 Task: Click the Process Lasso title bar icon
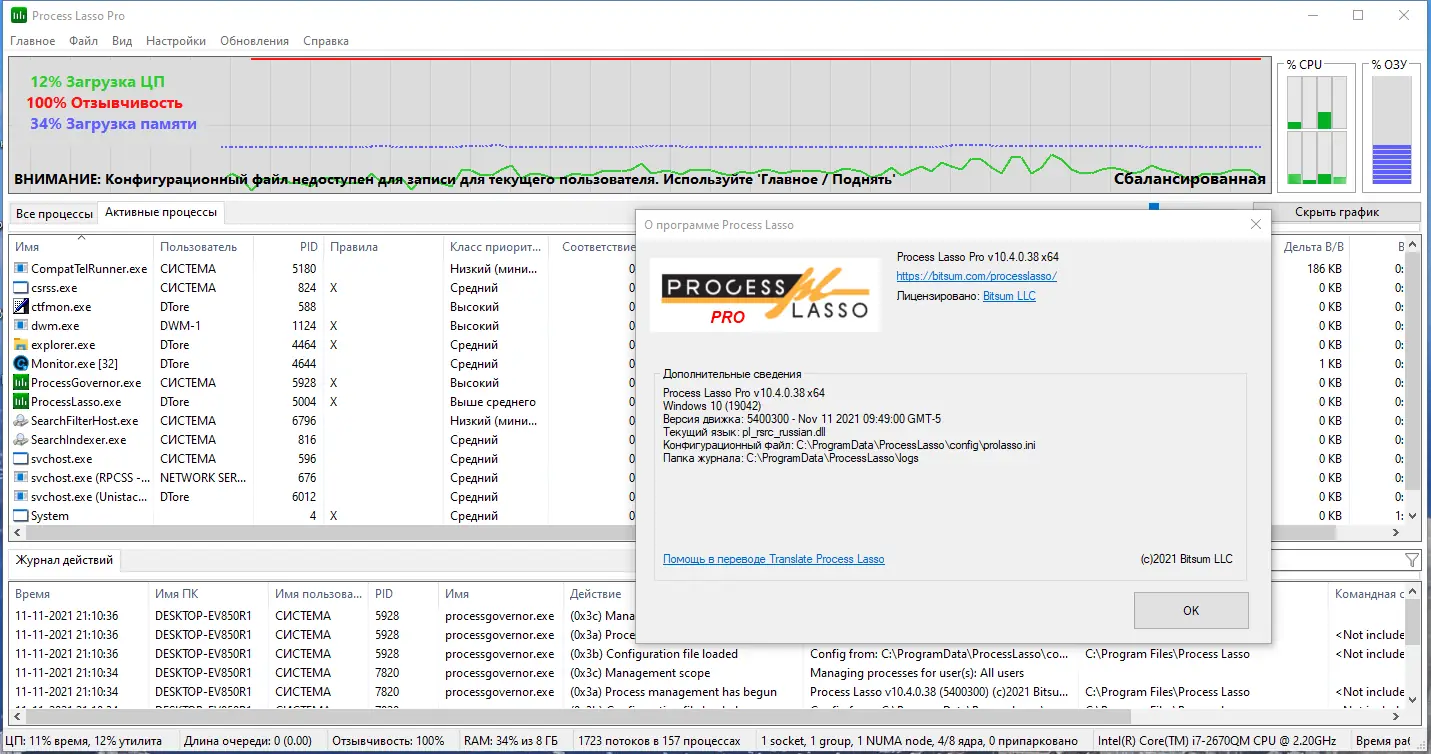coord(19,16)
